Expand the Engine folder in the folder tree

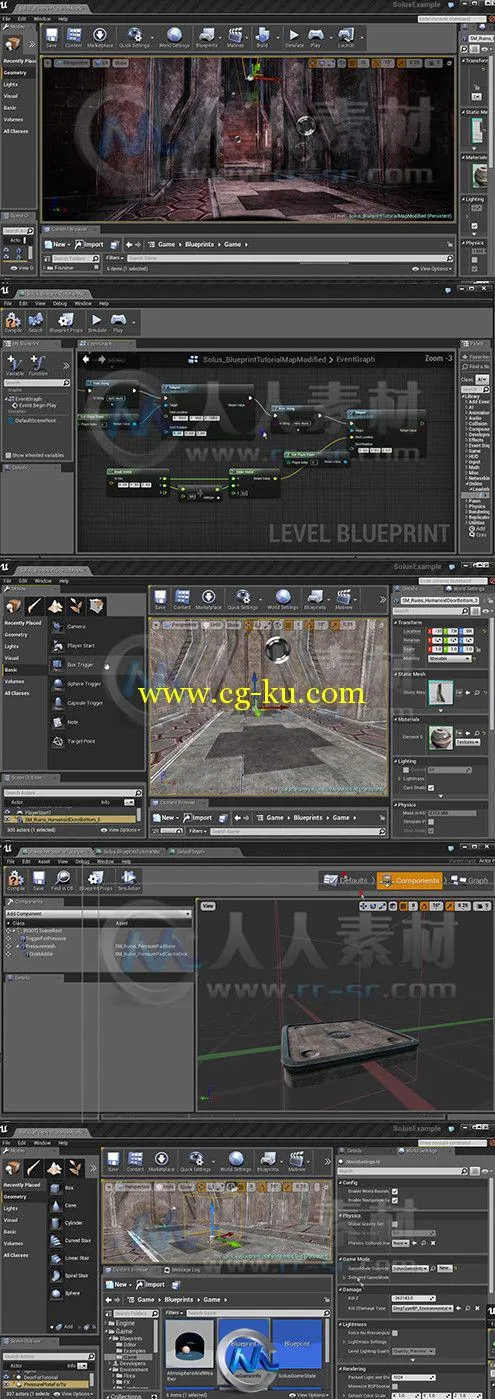tap(107, 1321)
